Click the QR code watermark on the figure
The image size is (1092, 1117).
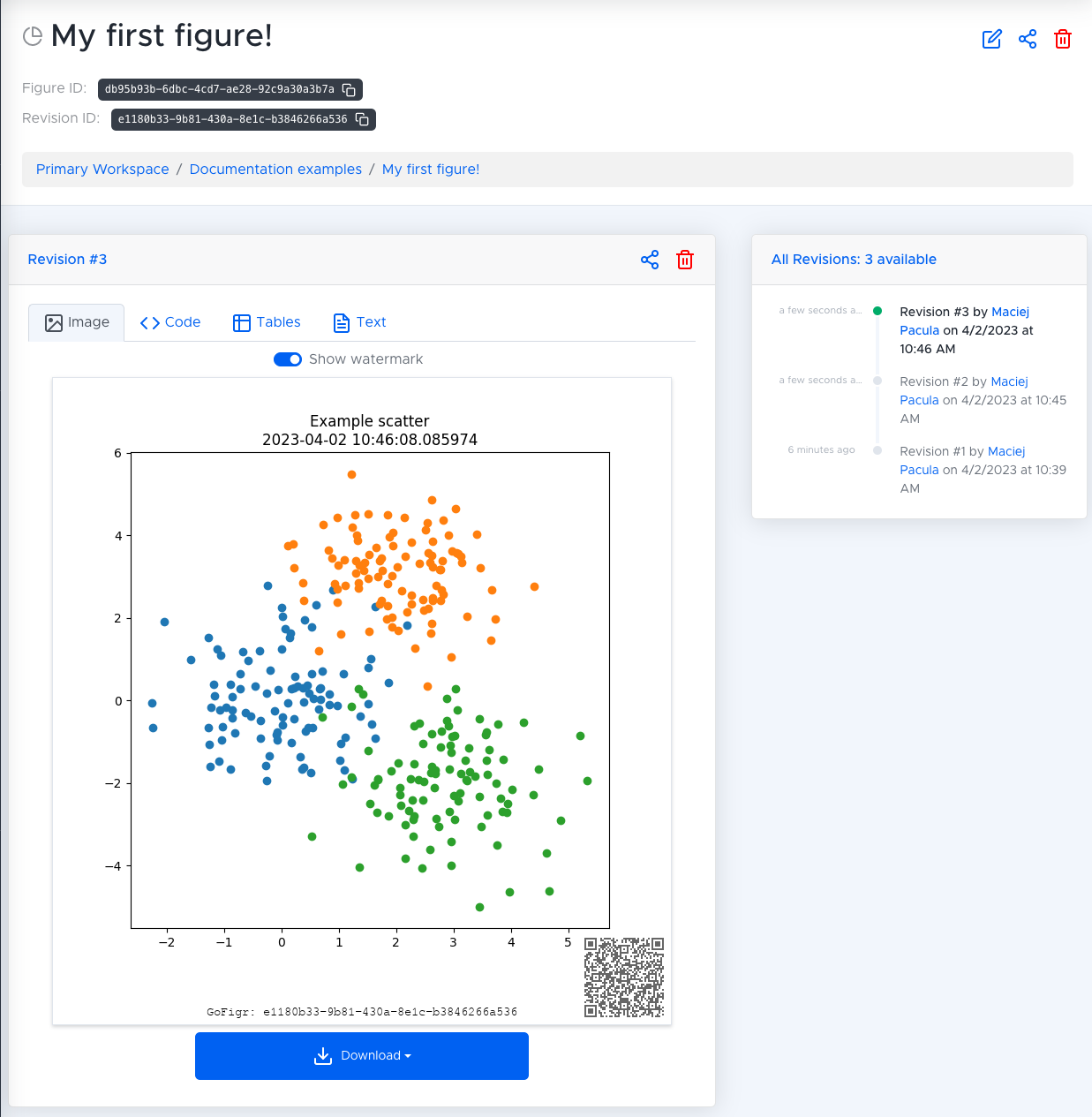point(623,977)
